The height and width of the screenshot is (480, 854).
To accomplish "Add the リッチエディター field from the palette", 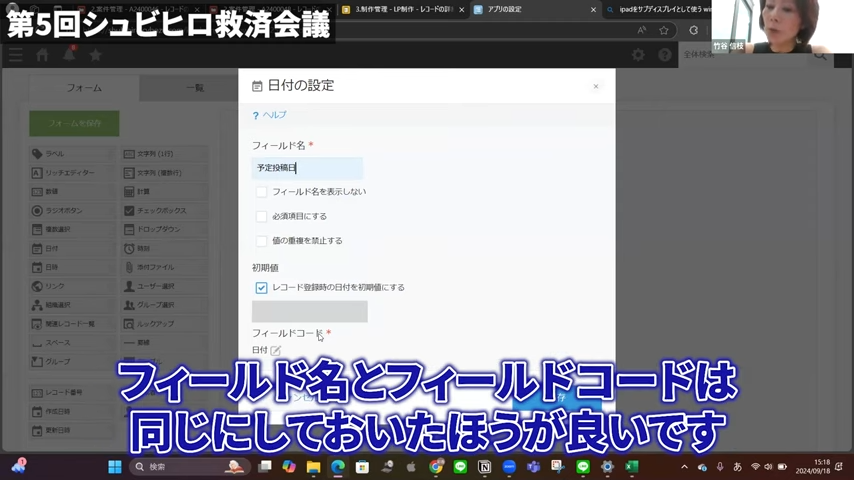I will click(72, 173).
